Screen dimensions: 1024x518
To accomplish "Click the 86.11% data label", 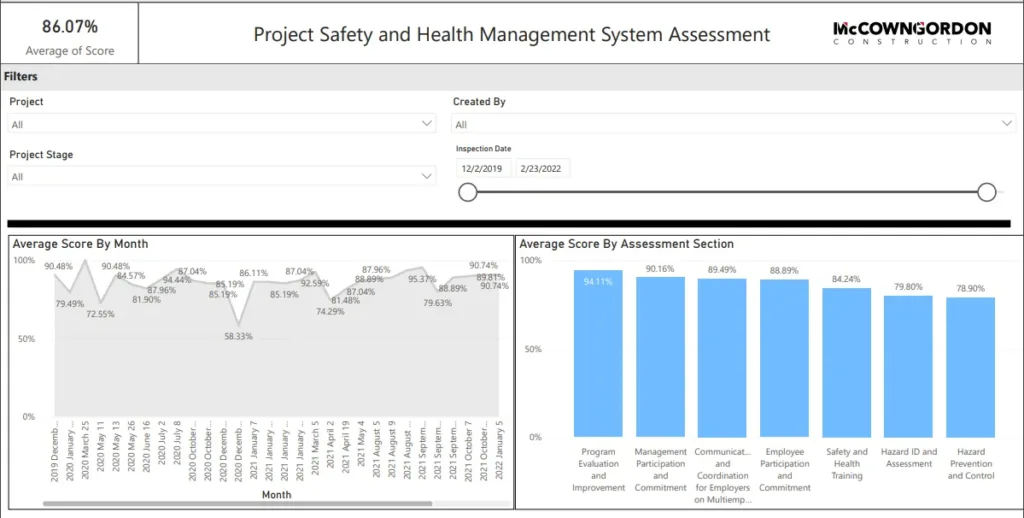I will coord(253,273).
